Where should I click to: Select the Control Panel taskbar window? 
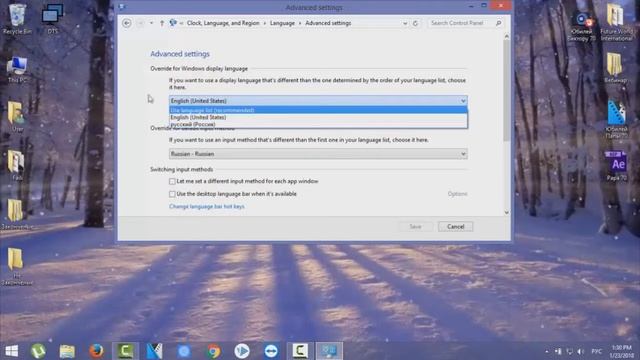[329, 351]
